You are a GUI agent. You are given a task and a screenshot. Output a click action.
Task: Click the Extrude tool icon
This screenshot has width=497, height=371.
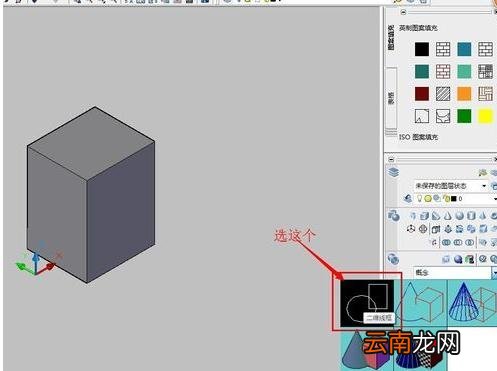[436, 229]
